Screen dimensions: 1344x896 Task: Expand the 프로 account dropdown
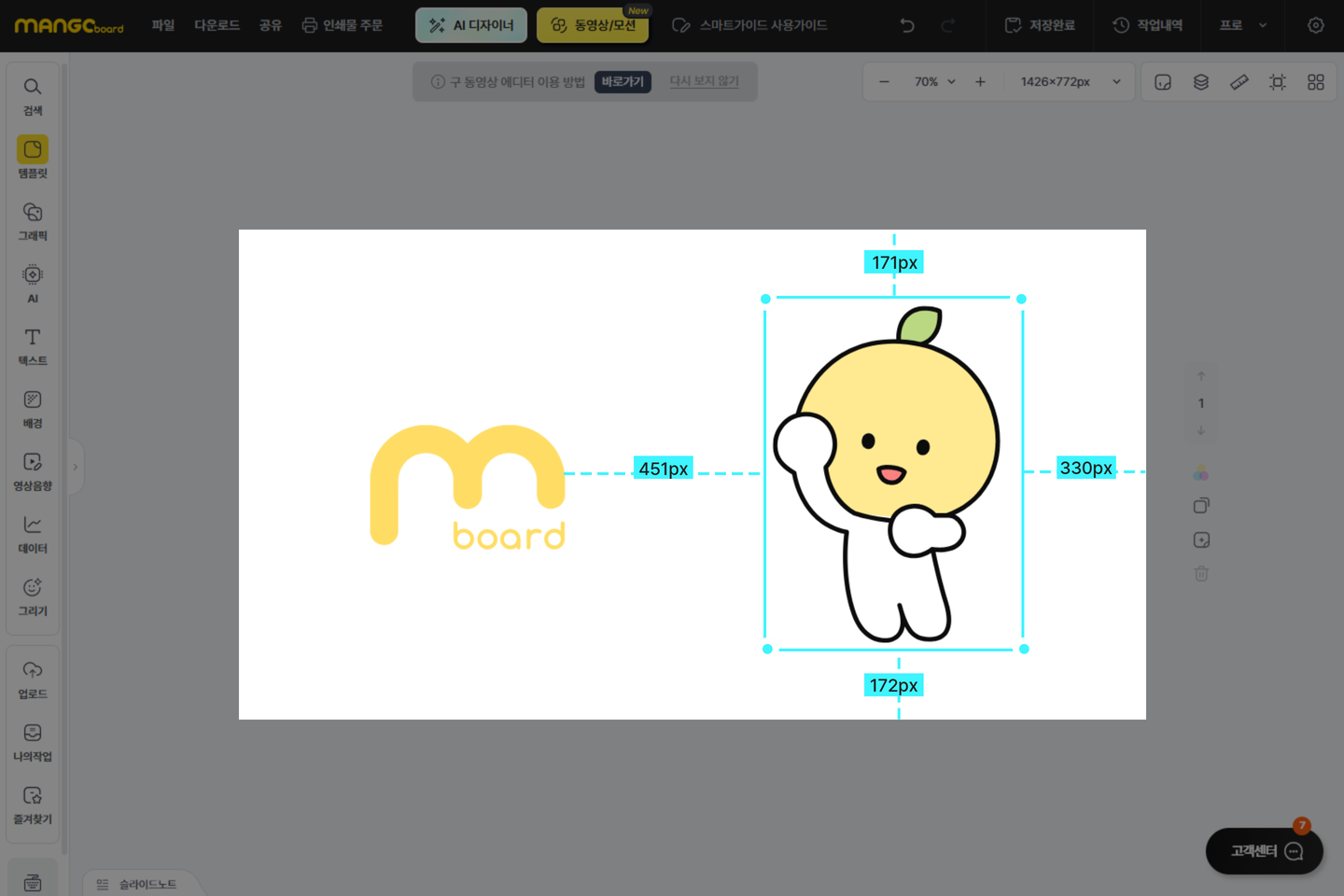pos(1243,25)
